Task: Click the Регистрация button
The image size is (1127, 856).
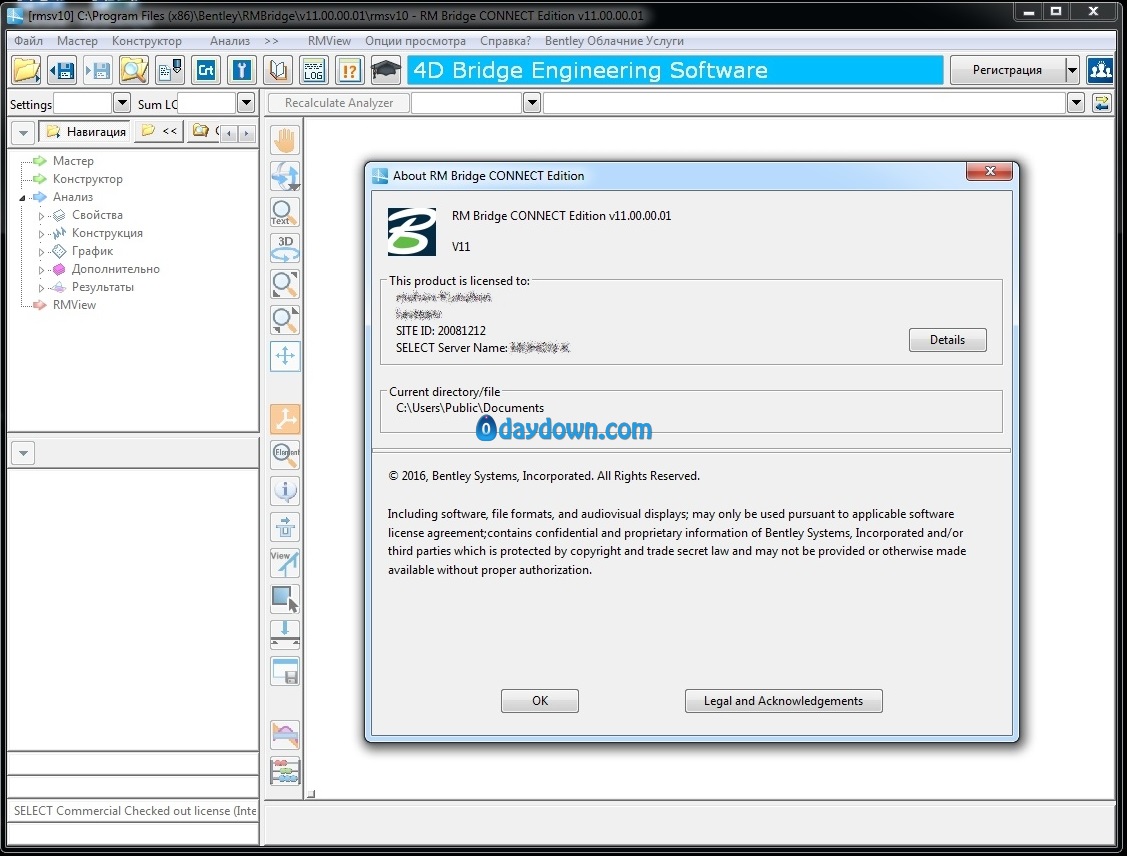Action: pos(1007,70)
